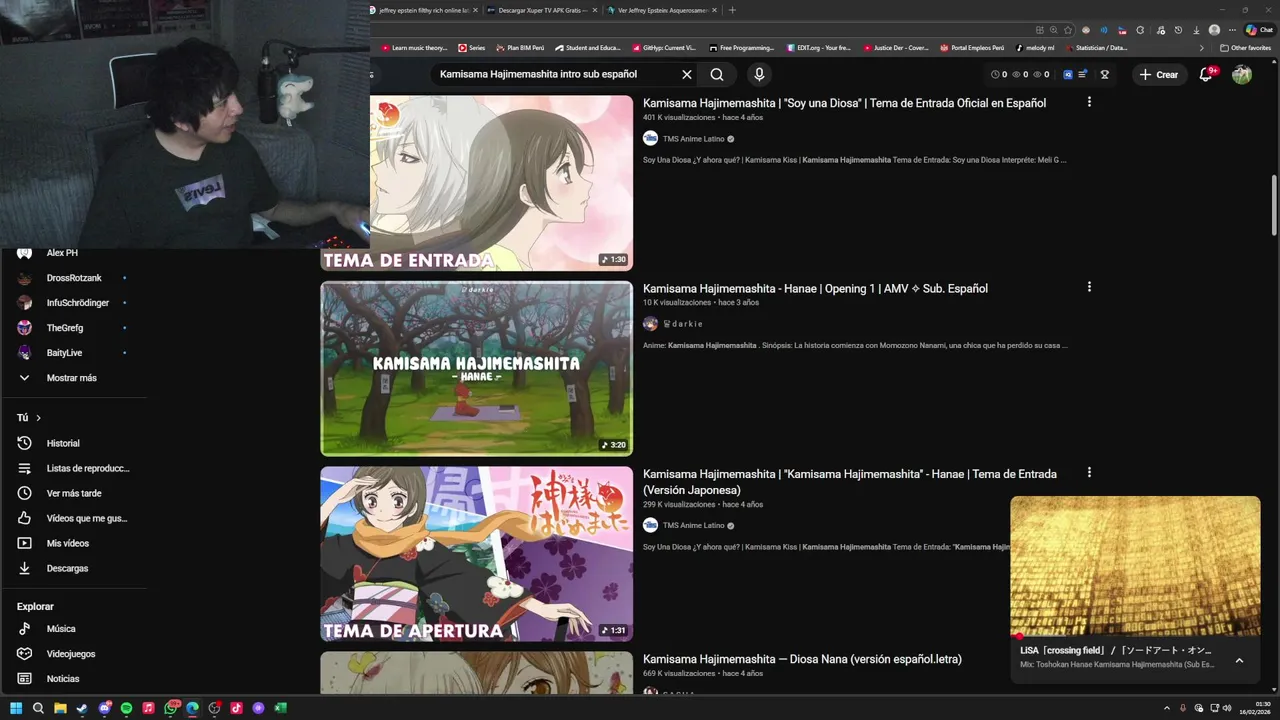Click the YouTube search magnifier button

(717, 74)
